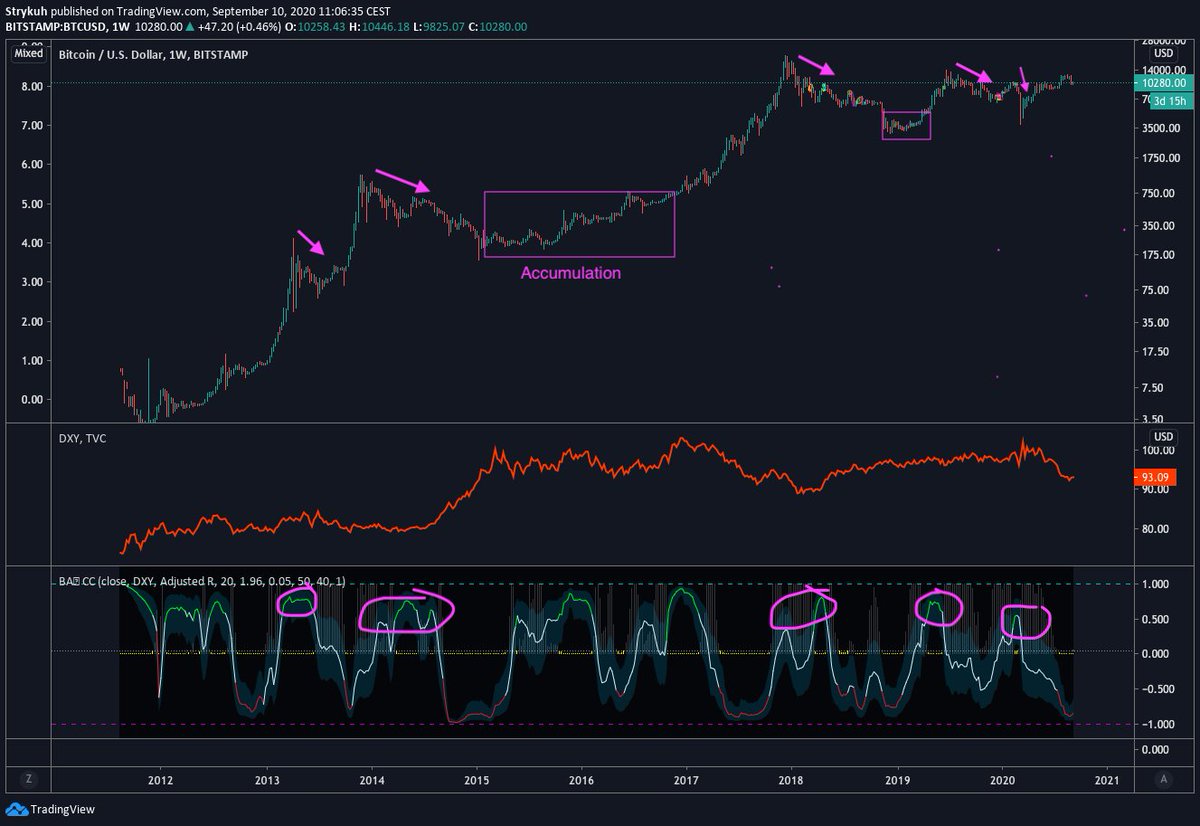Click the 350.00 price axis value
The image size is (1200, 826).
pos(1160,227)
